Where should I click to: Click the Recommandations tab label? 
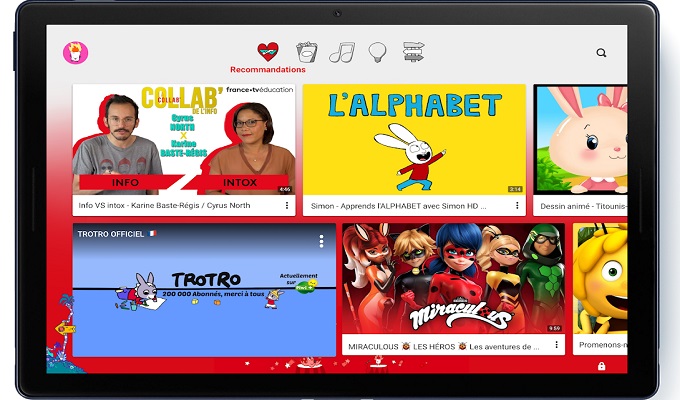pyautogui.click(x=268, y=69)
